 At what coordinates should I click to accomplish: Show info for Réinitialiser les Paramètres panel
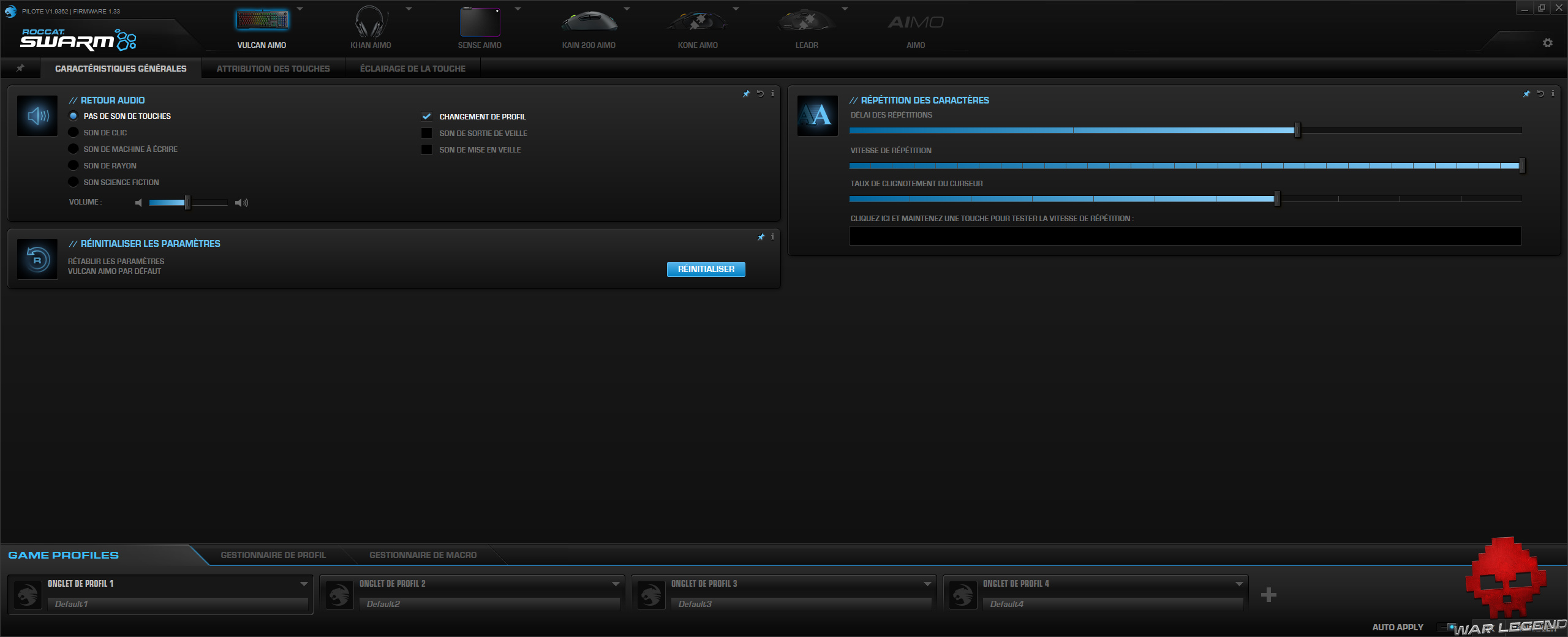point(772,237)
